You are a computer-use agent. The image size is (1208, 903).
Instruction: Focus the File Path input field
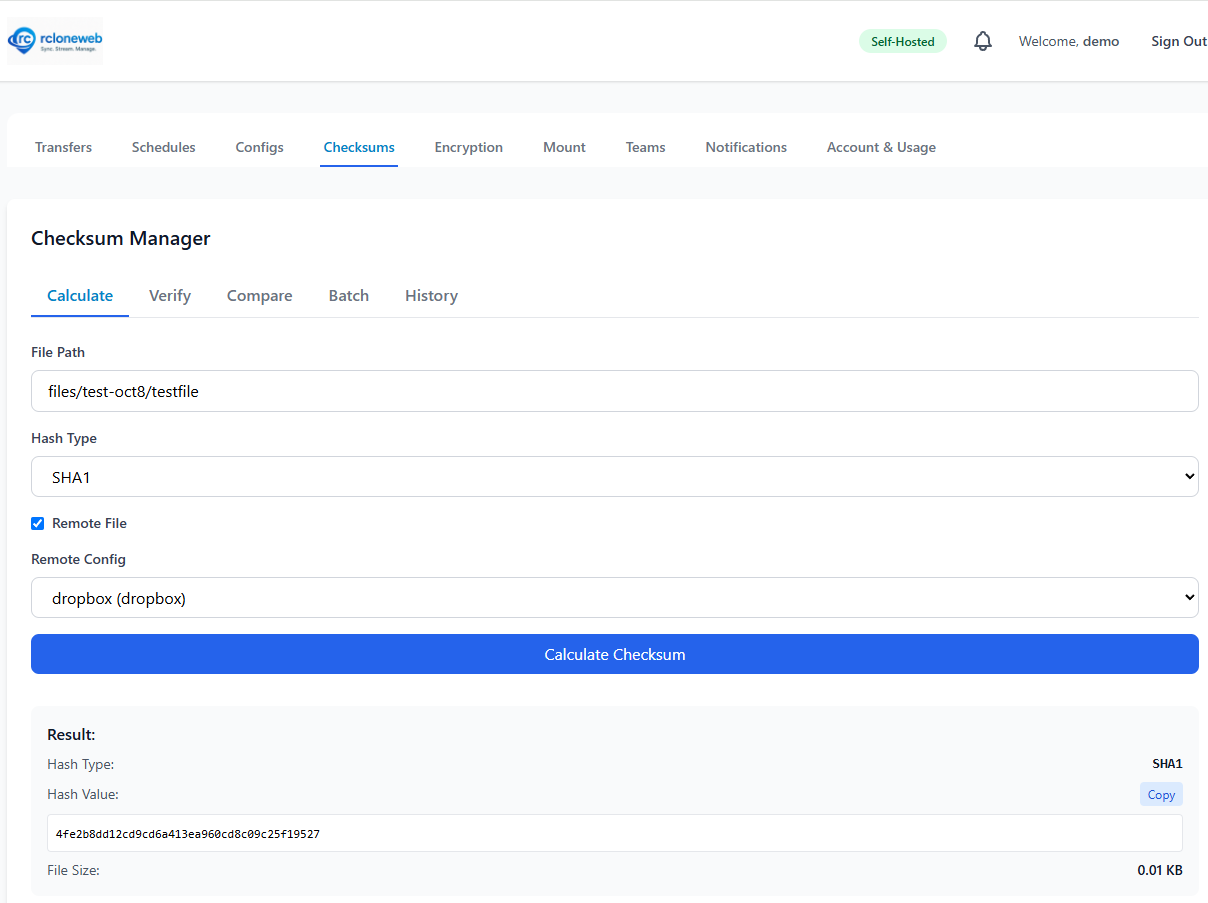tap(614, 391)
